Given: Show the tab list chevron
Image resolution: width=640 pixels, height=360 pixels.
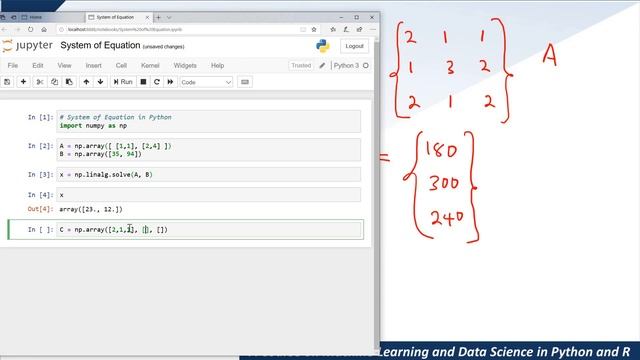Looking at the screenshot, I should pyautogui.click(x=169, y=17).
